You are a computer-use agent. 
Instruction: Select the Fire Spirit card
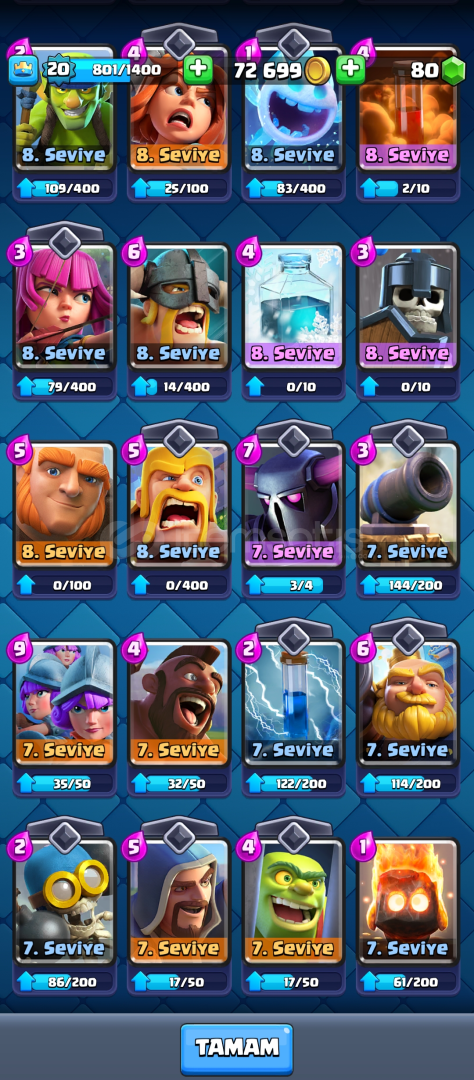(408, 902)
